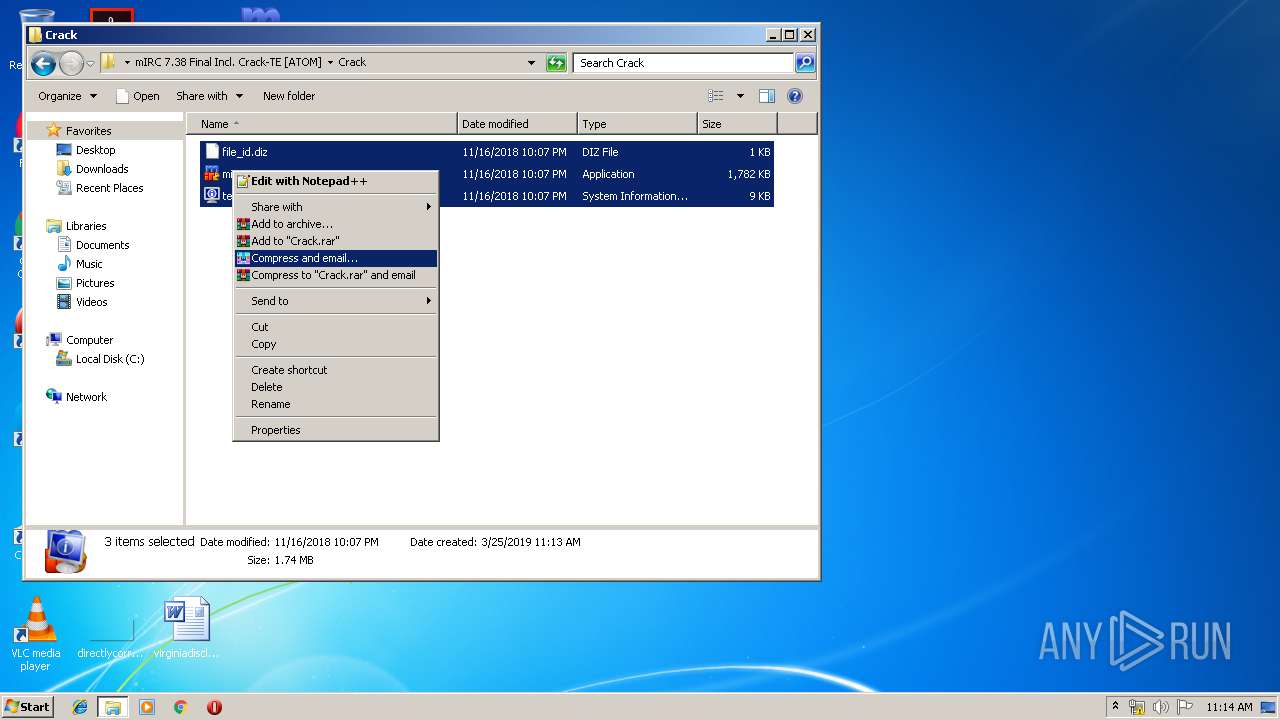The image size is (1280, 720).
Task: Expand the Share with submenu
Action: coord(336,207)
